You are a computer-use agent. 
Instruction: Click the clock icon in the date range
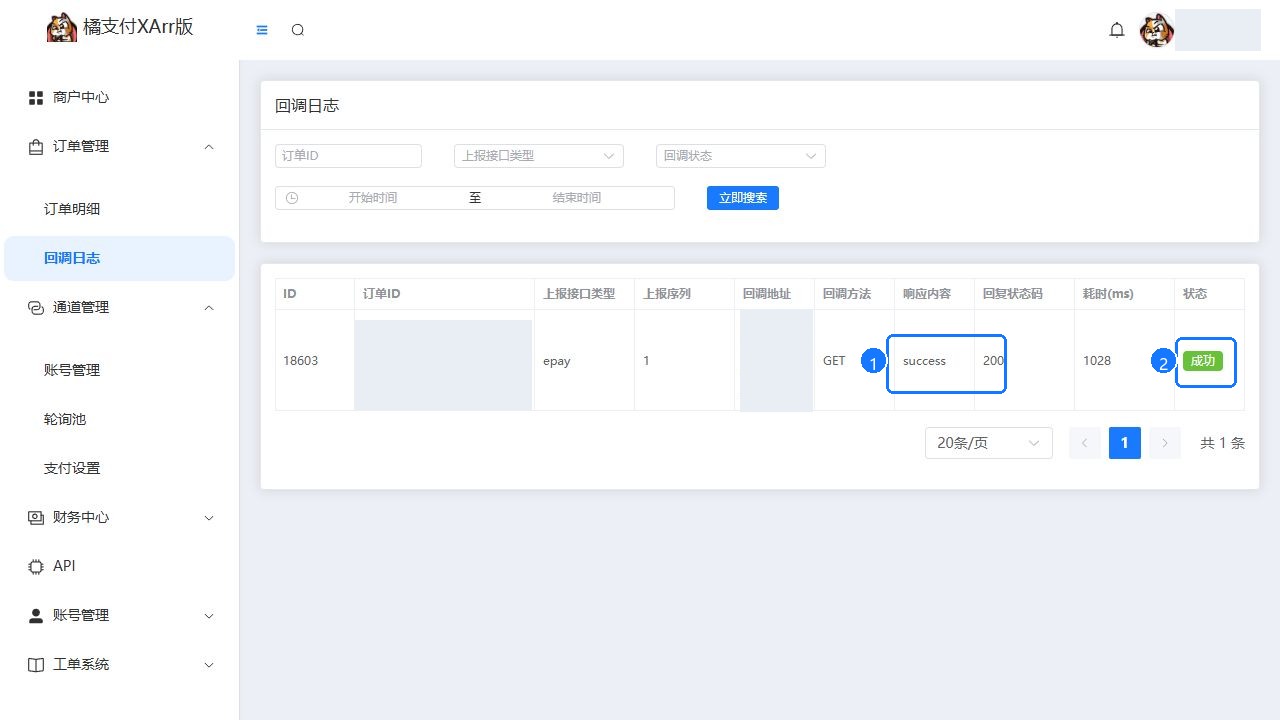[x=292, y=198]
